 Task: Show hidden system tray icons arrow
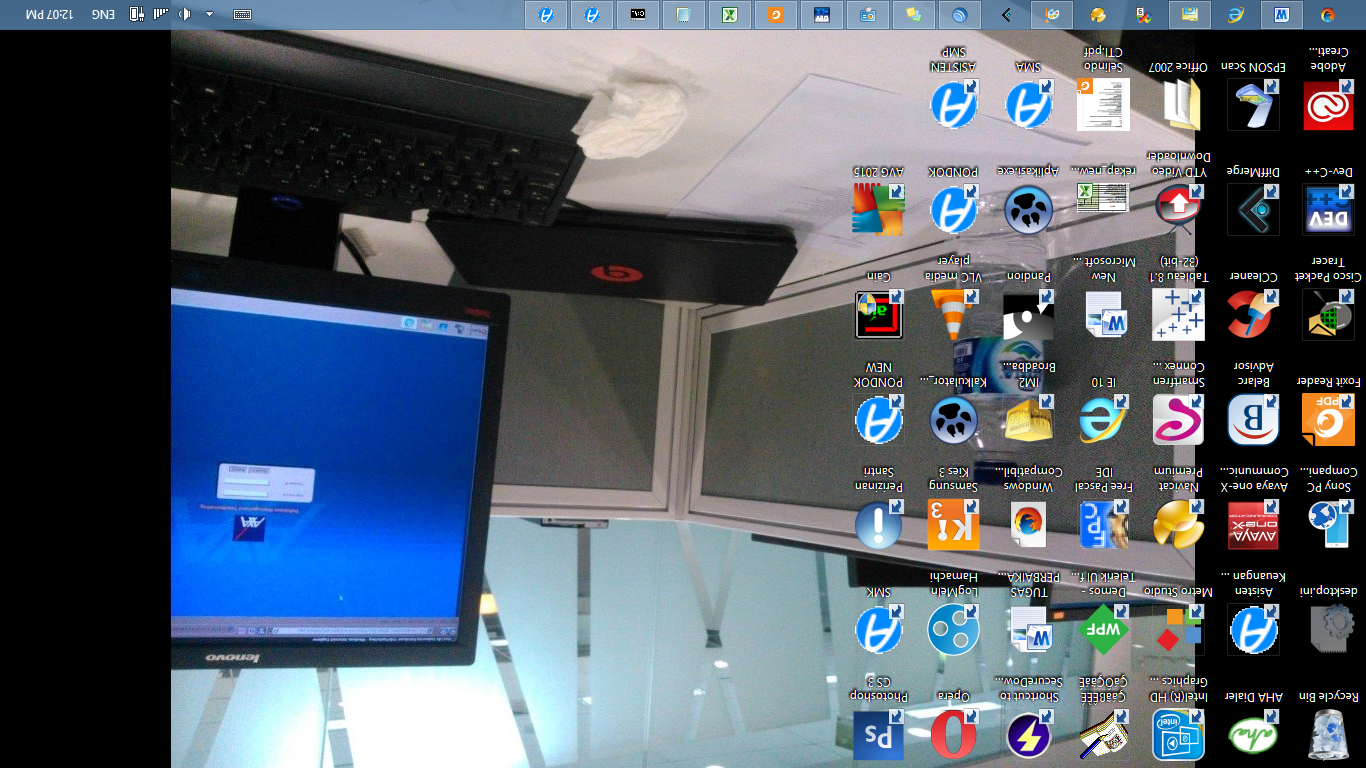pos(209,14)
